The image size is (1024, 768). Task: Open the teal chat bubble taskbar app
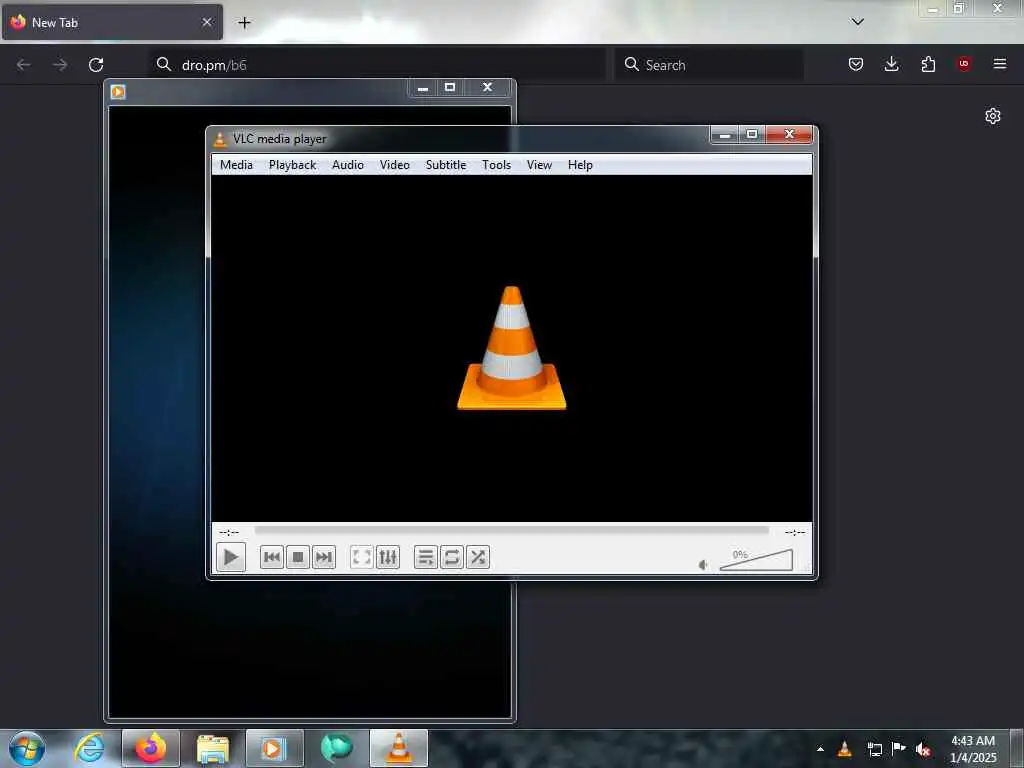pos(337,748)
